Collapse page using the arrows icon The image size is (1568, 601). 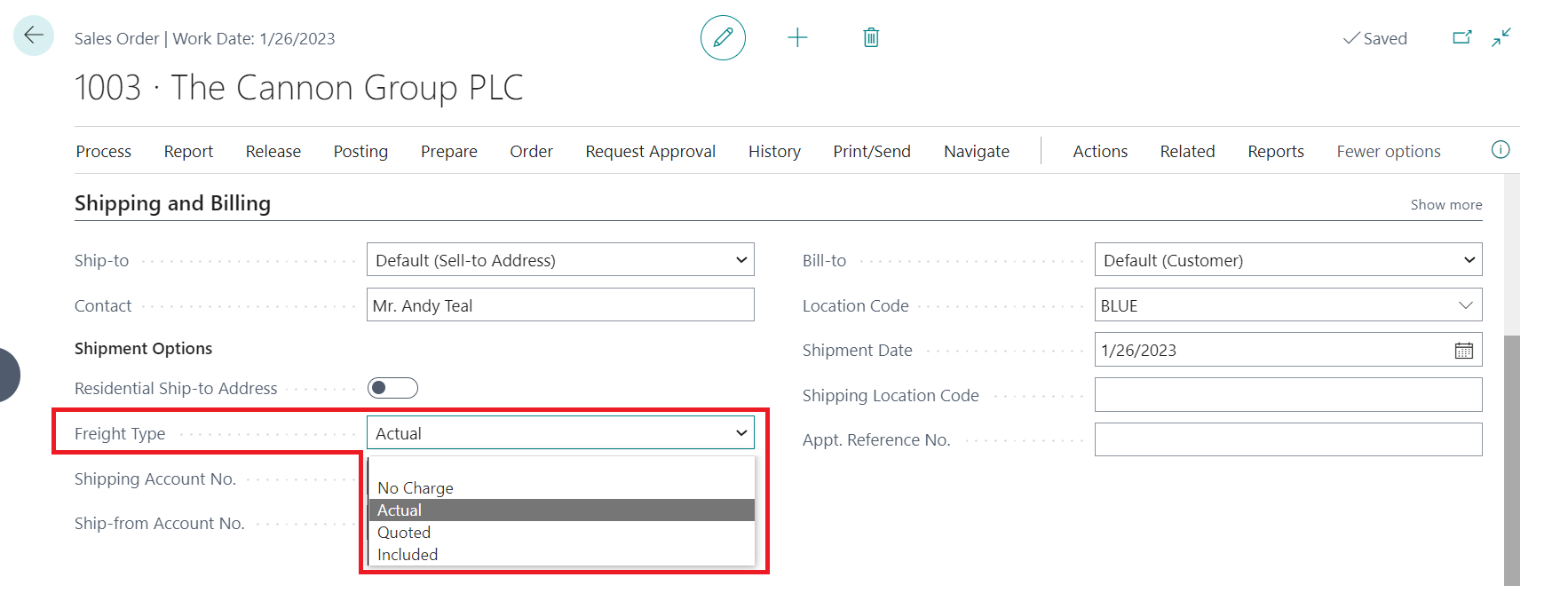click(1501, 37)
